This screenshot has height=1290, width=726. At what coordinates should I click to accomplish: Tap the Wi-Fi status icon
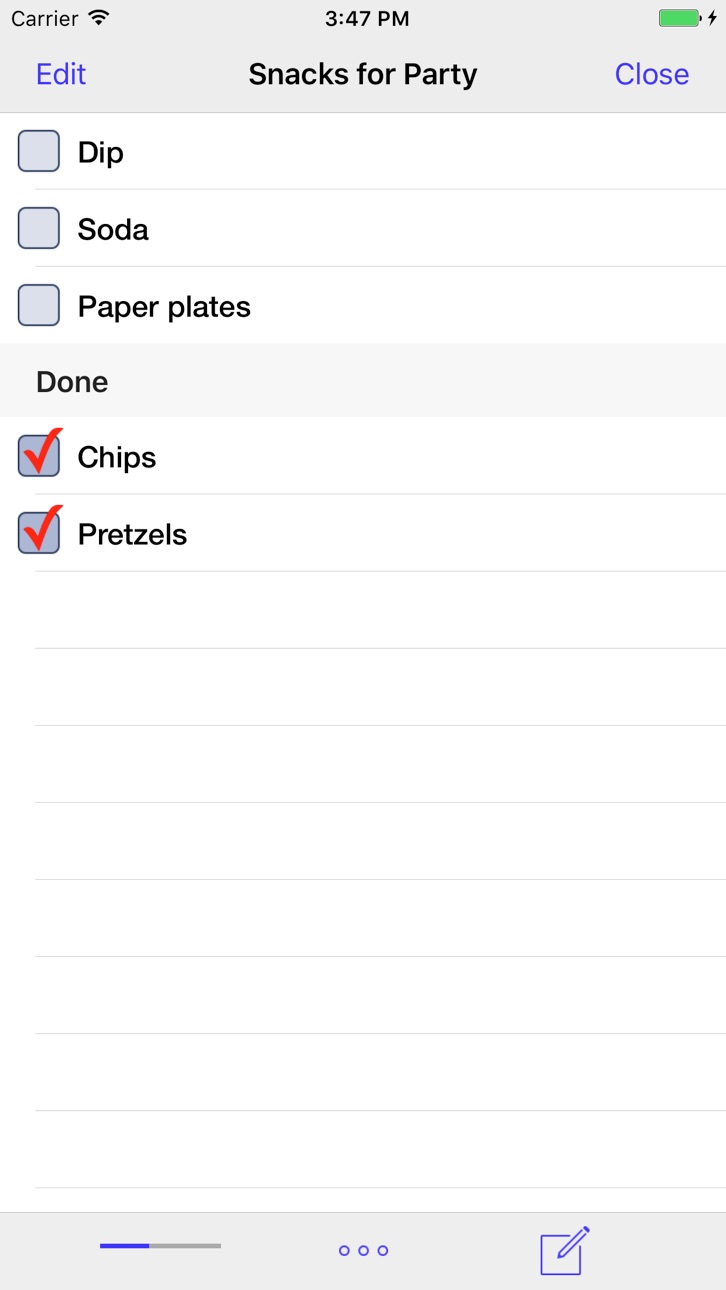tap(98, 18)
